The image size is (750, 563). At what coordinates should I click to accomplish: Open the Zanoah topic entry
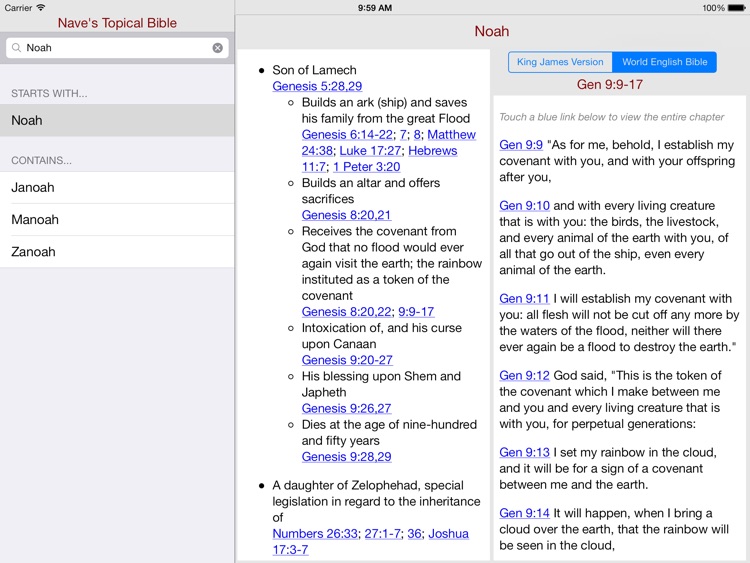click(117, 252)
